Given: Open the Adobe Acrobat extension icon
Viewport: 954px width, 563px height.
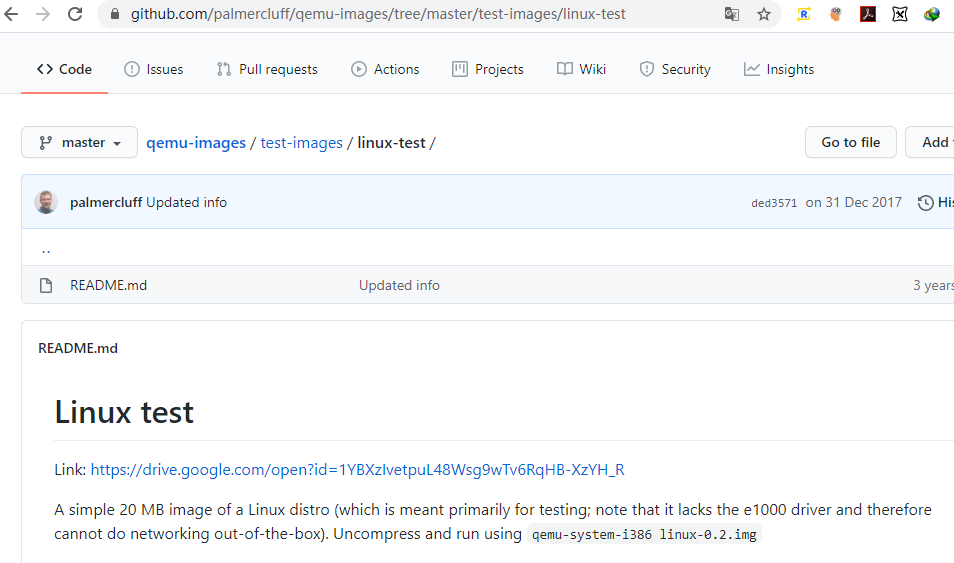Looking at the screenshot, I should pyautogui.click(x=868, y=14).
